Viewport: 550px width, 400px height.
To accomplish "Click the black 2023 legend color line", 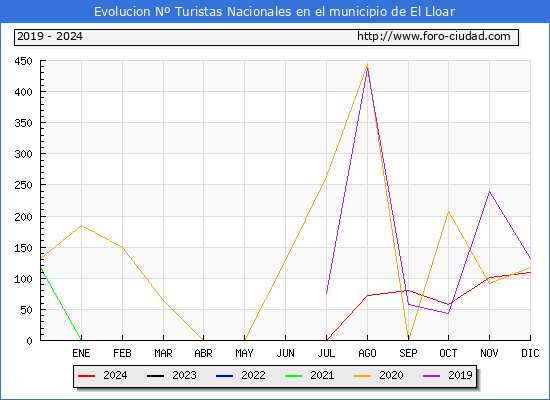I will pyautogui.click(x=155, y=376).
